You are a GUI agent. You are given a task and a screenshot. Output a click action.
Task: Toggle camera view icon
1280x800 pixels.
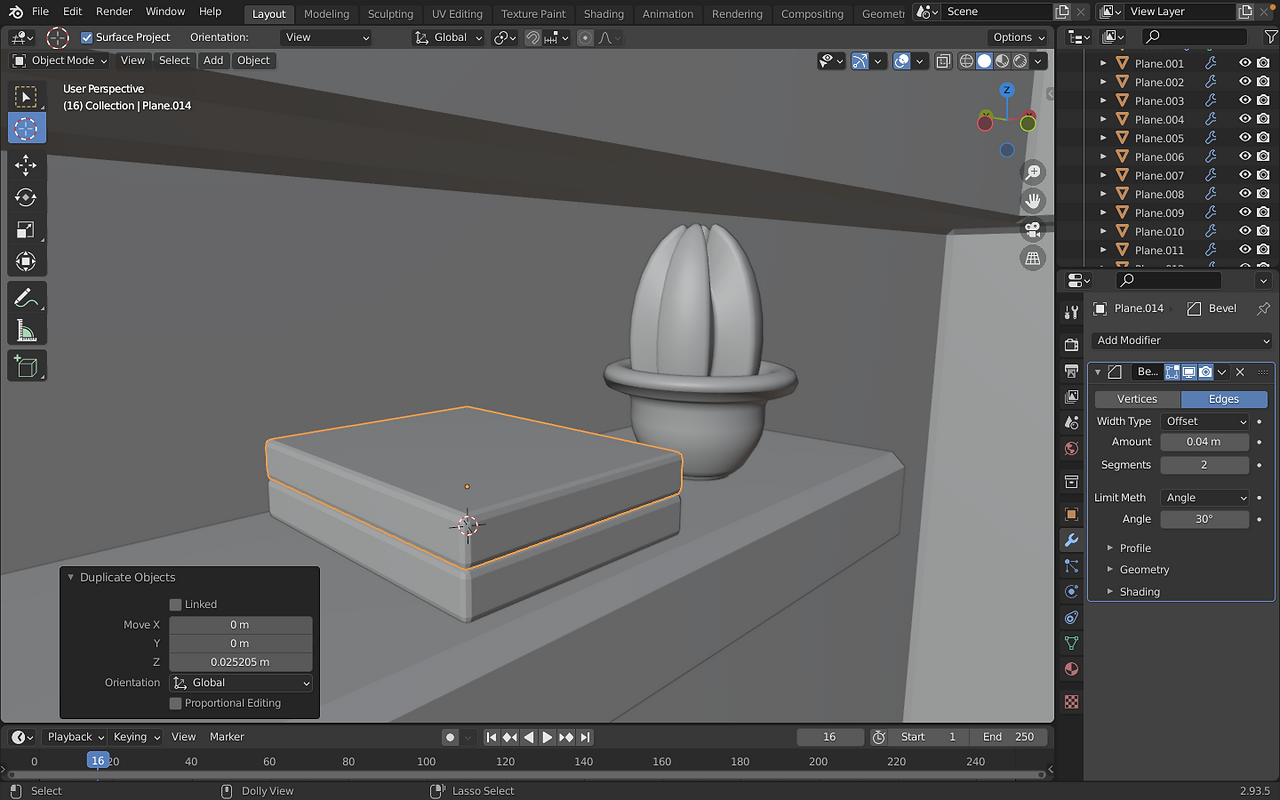[x=1033, y=229]
